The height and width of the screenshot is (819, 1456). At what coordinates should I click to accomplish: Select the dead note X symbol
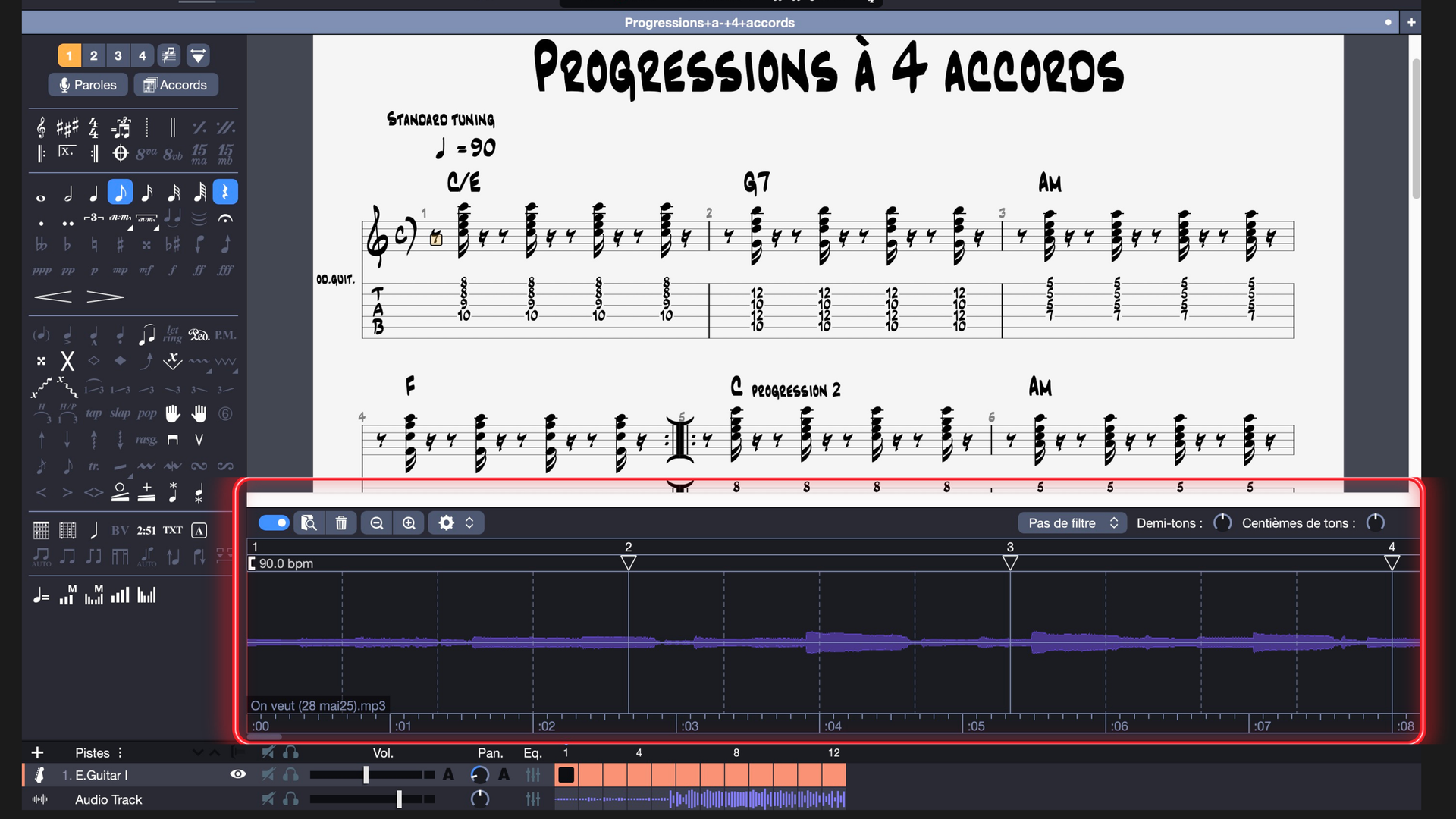pos(67,361)
